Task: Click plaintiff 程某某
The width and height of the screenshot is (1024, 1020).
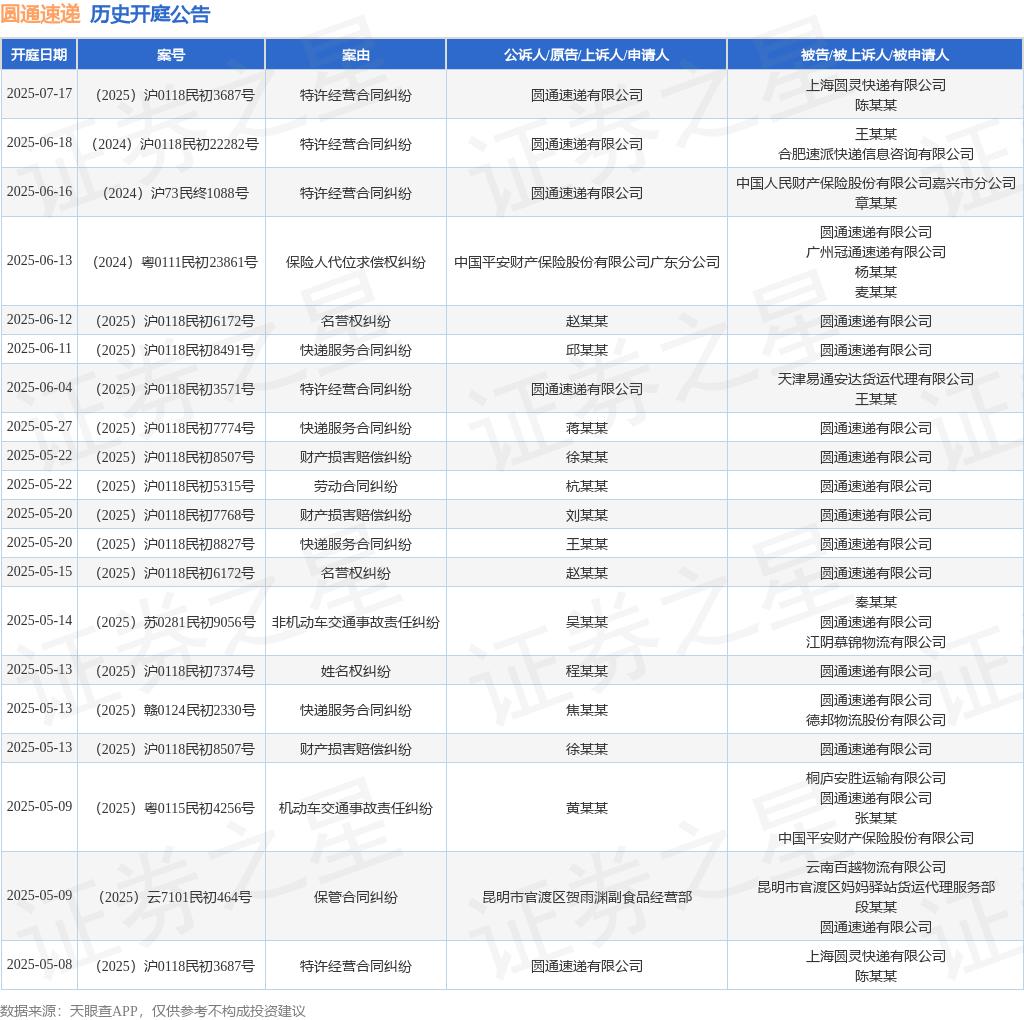Action: pyautogui.click(x=586, y=671)
